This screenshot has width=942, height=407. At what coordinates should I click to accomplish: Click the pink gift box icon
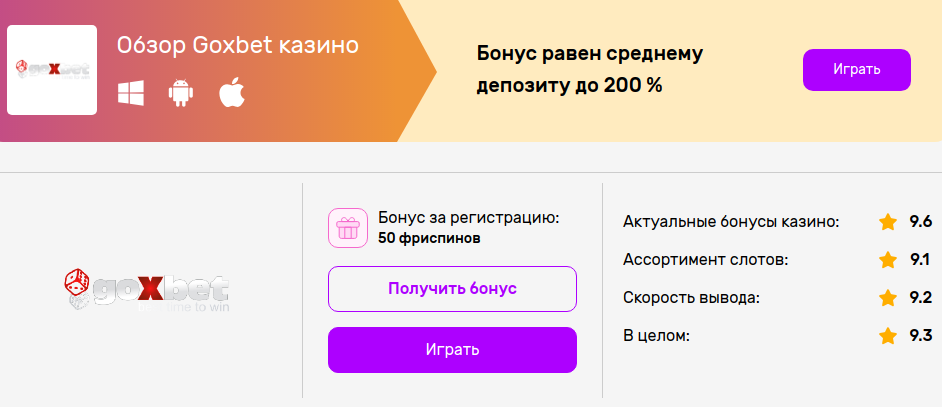[x=347, y=228]
